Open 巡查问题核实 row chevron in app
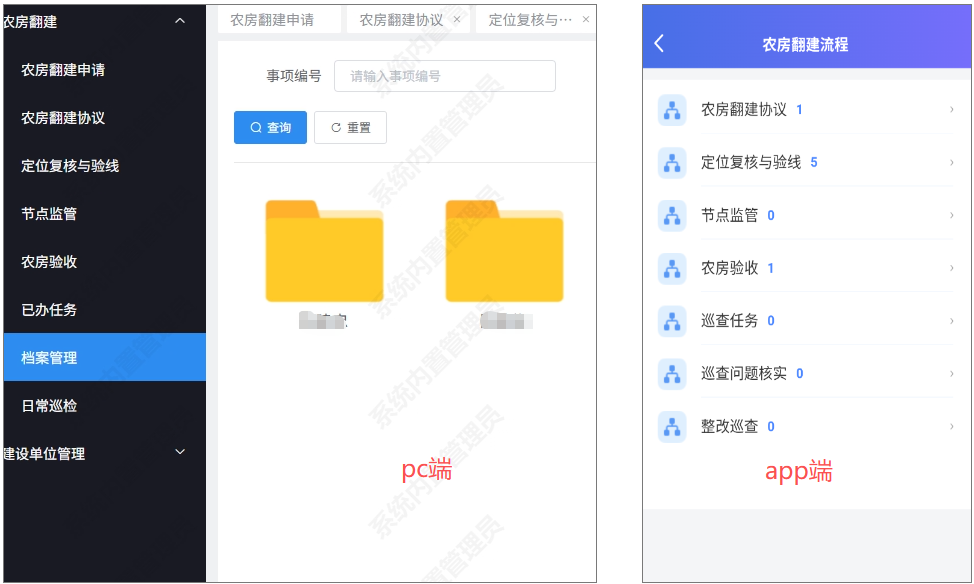Screen dimensions: 974x584 coord(951,374)
